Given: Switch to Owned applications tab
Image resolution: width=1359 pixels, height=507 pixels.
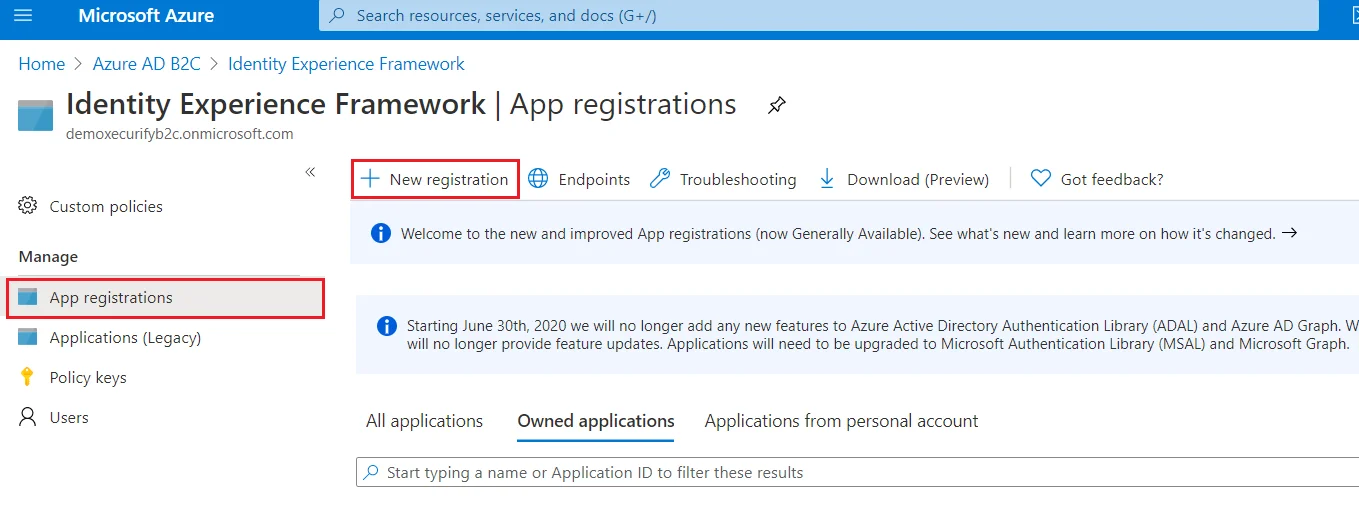Looking at the screenshot, I should click(596, 421).
